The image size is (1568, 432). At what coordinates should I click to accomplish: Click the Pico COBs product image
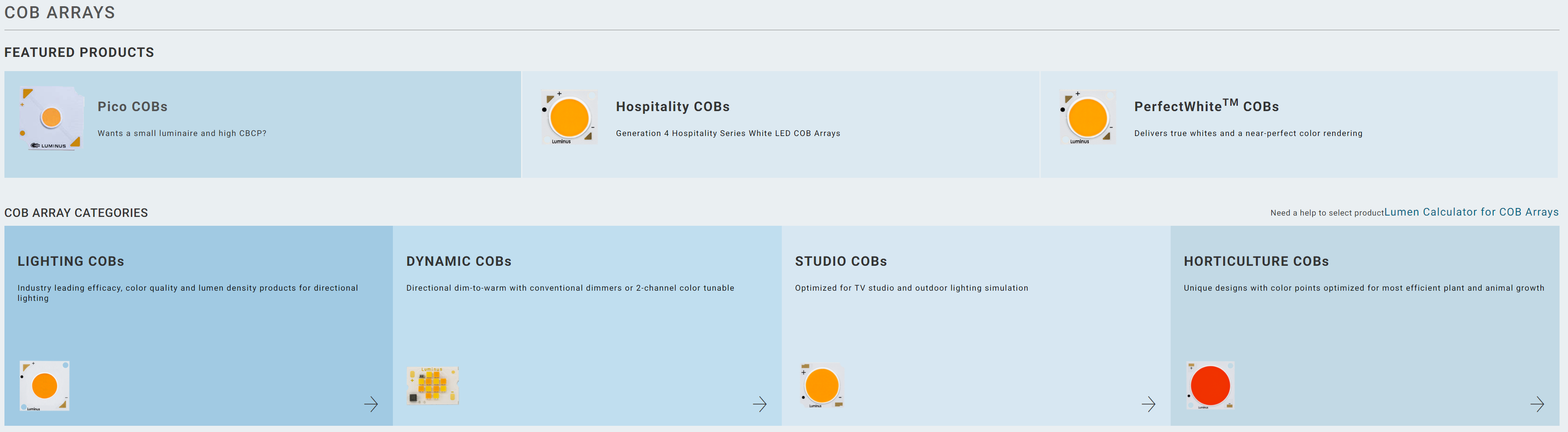(x=52, y=119)
